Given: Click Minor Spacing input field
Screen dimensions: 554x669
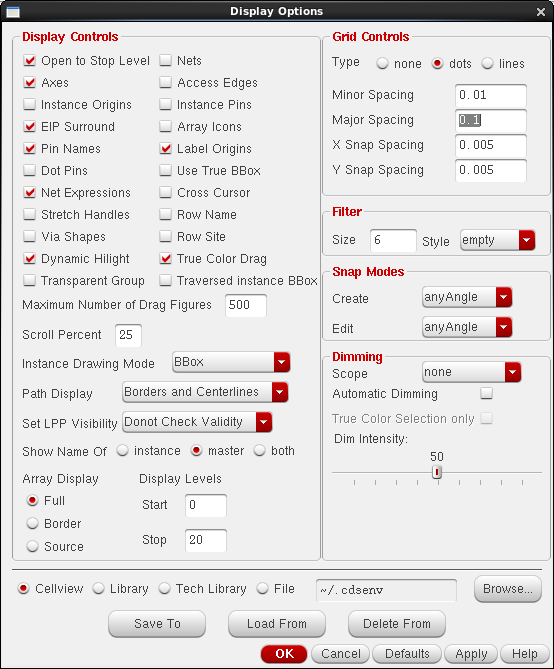Looking at the screenshot, I should coord(491,95).
